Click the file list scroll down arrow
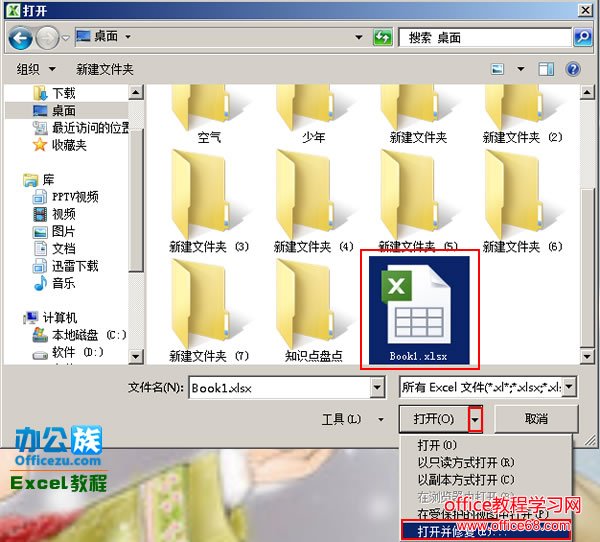This screenshot has height=542, width=600. tap(587, 356)
